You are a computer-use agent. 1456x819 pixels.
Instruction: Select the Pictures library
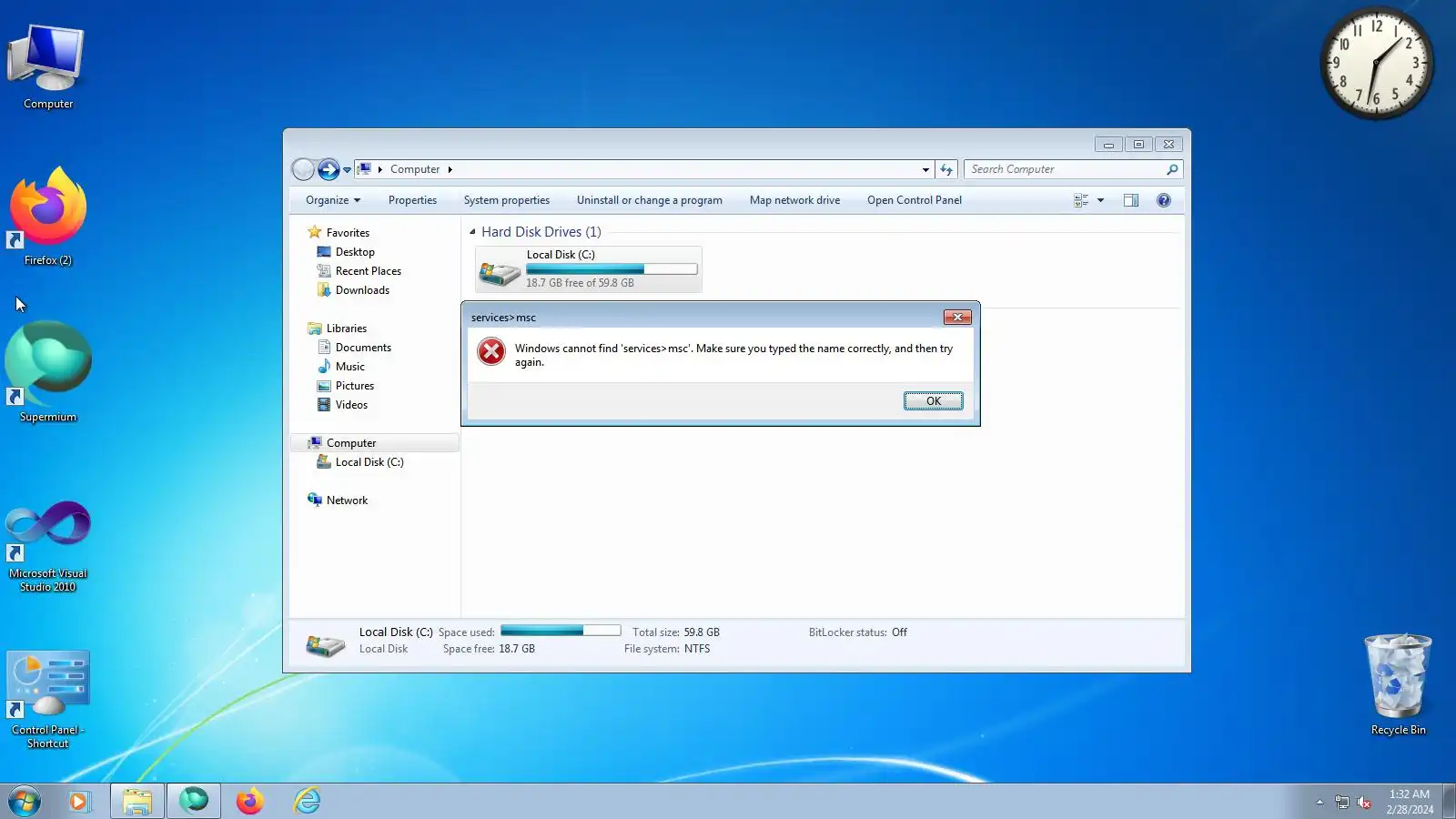[x=355, y=386]
